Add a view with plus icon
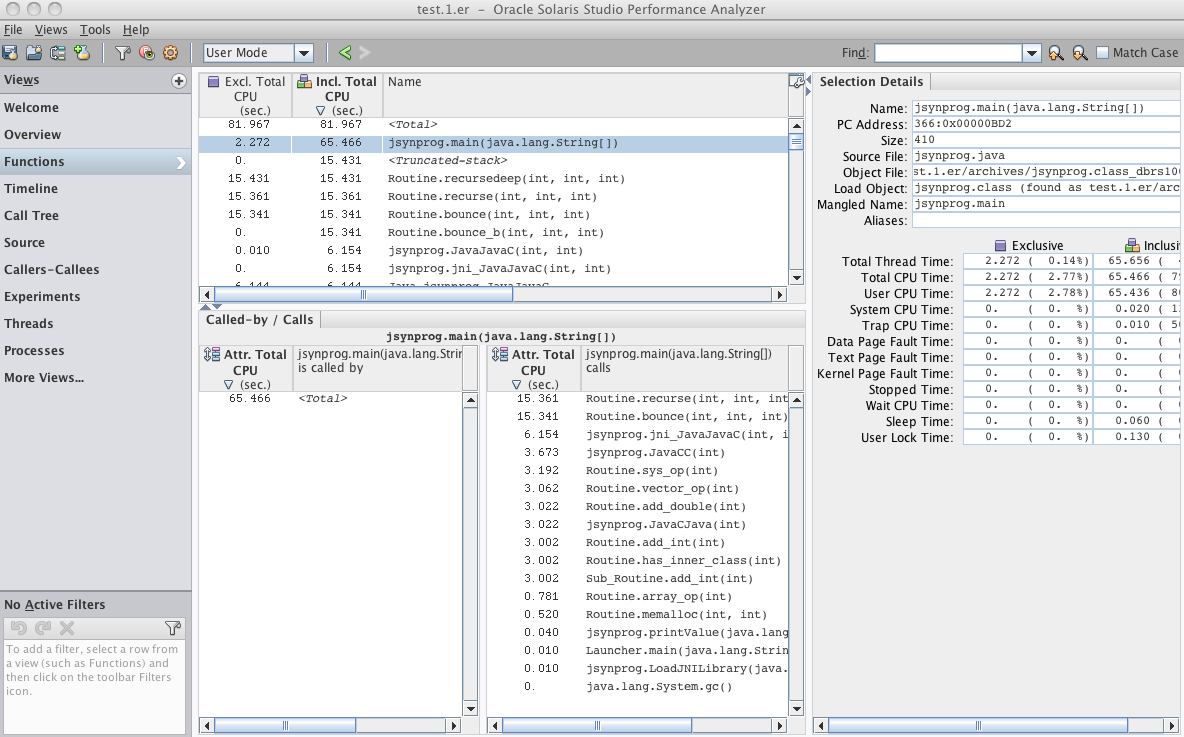 (179, 81)
